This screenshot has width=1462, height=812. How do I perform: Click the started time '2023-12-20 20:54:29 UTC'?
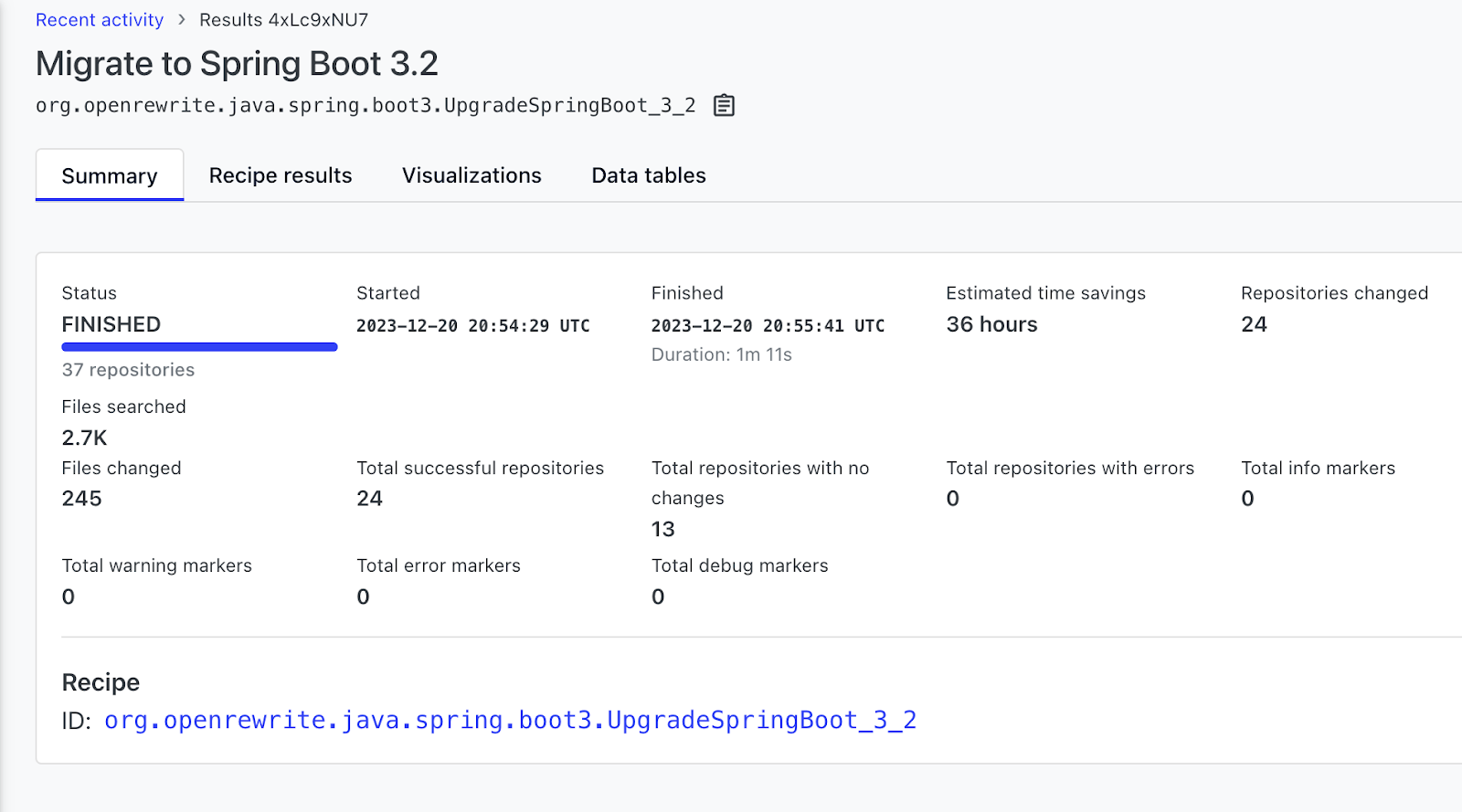(x=473, y=325)
